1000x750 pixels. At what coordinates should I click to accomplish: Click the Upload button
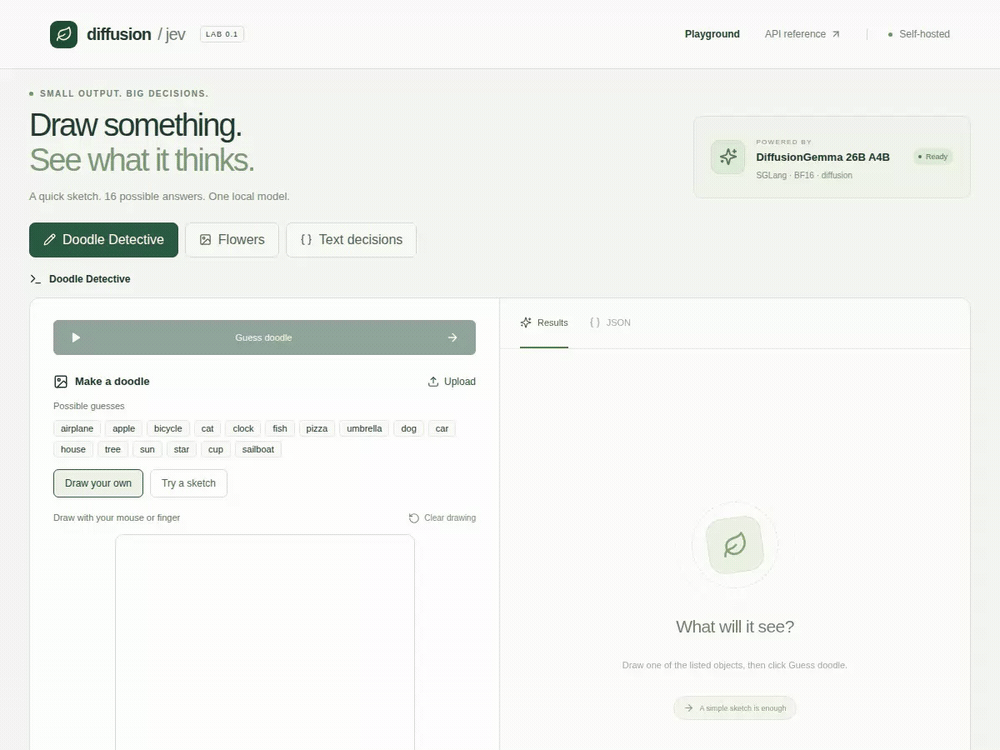[452, 381]
